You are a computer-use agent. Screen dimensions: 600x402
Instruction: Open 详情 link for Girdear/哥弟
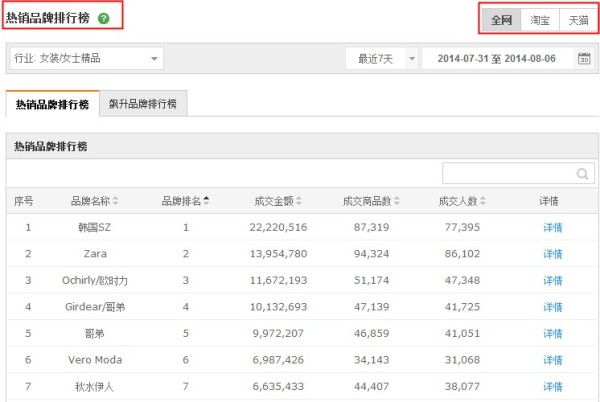point(553,307)
